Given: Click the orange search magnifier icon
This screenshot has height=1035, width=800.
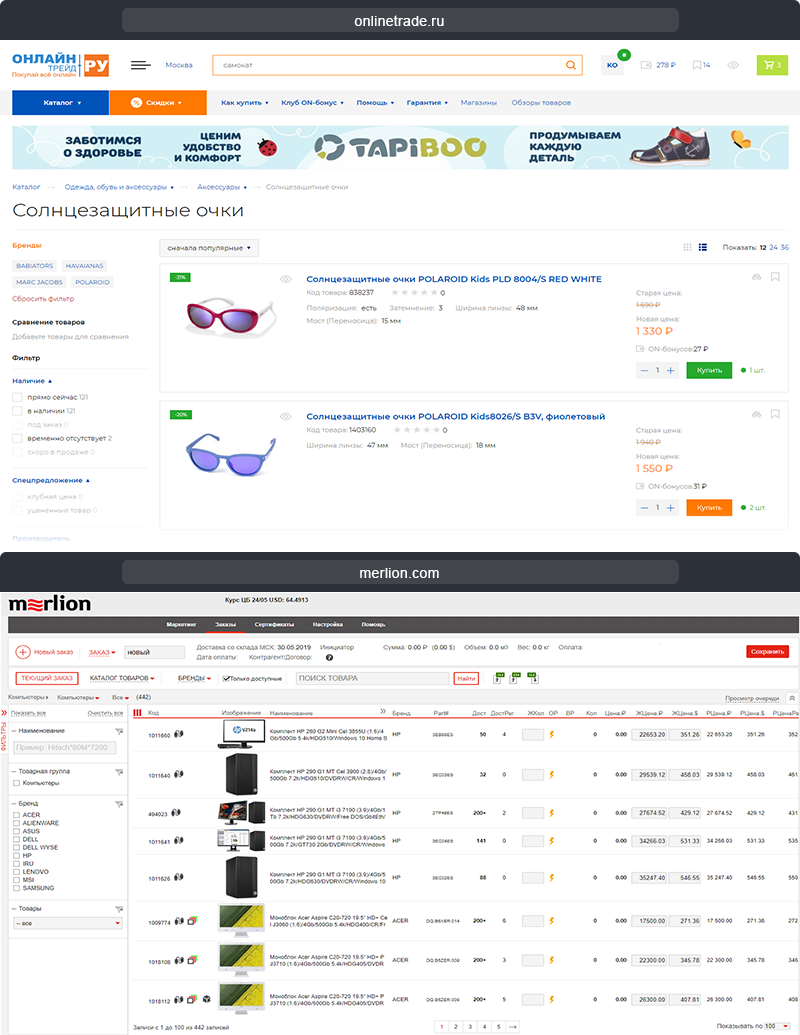Looking at the screenshot, I should pyautogui.click(x=570, y=65).
